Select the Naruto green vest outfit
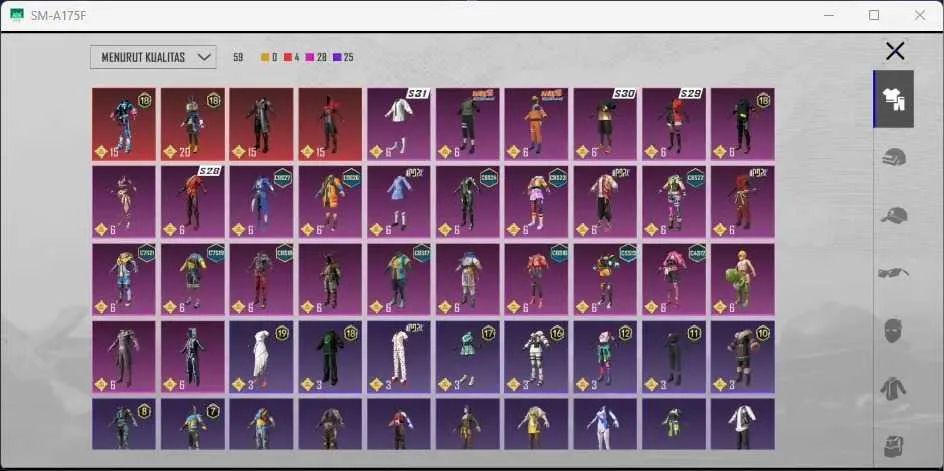 click(468, 125)
